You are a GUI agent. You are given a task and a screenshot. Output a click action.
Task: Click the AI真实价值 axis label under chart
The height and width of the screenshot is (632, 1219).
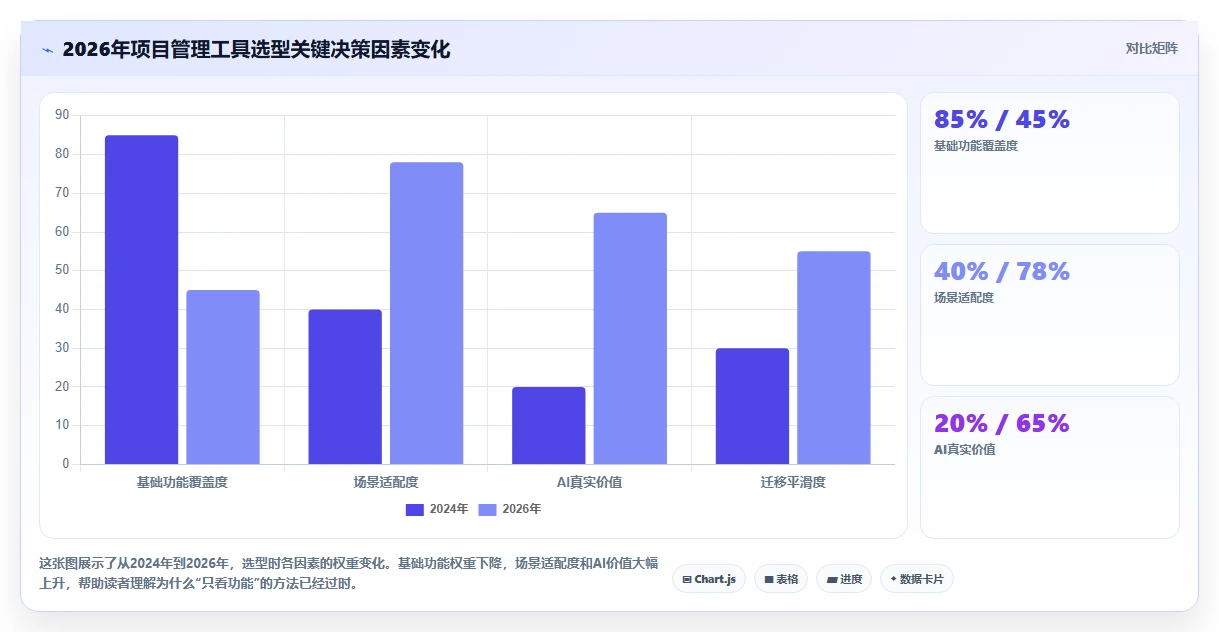(590, 482)
